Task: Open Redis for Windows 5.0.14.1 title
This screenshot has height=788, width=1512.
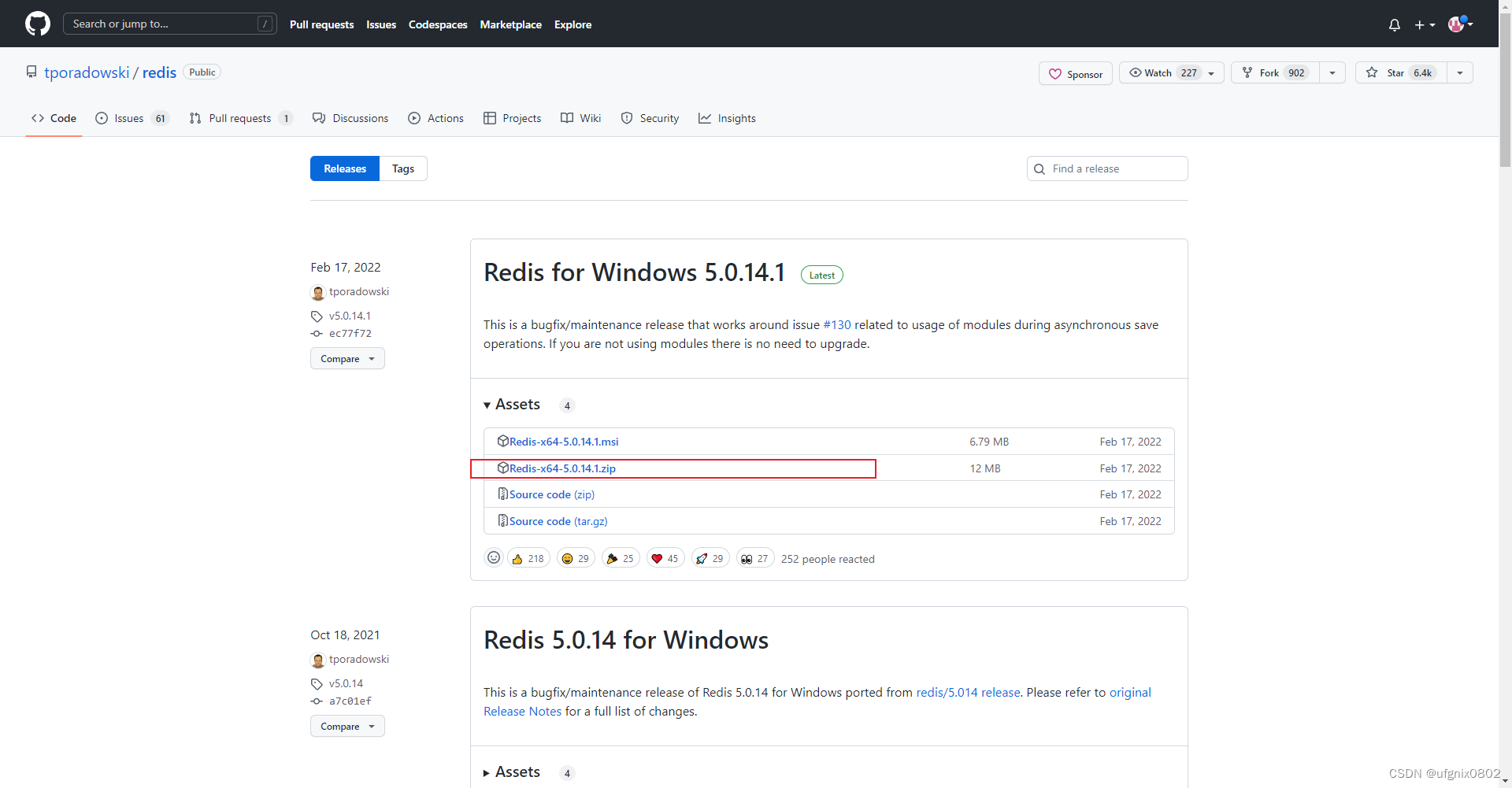Action: (634, 272)
